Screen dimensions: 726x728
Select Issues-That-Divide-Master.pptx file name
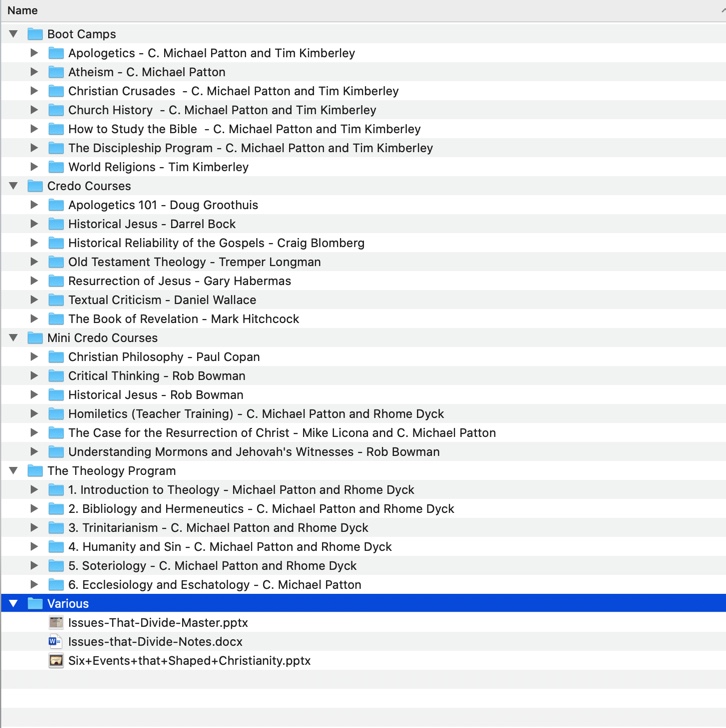tap(158, 622)
